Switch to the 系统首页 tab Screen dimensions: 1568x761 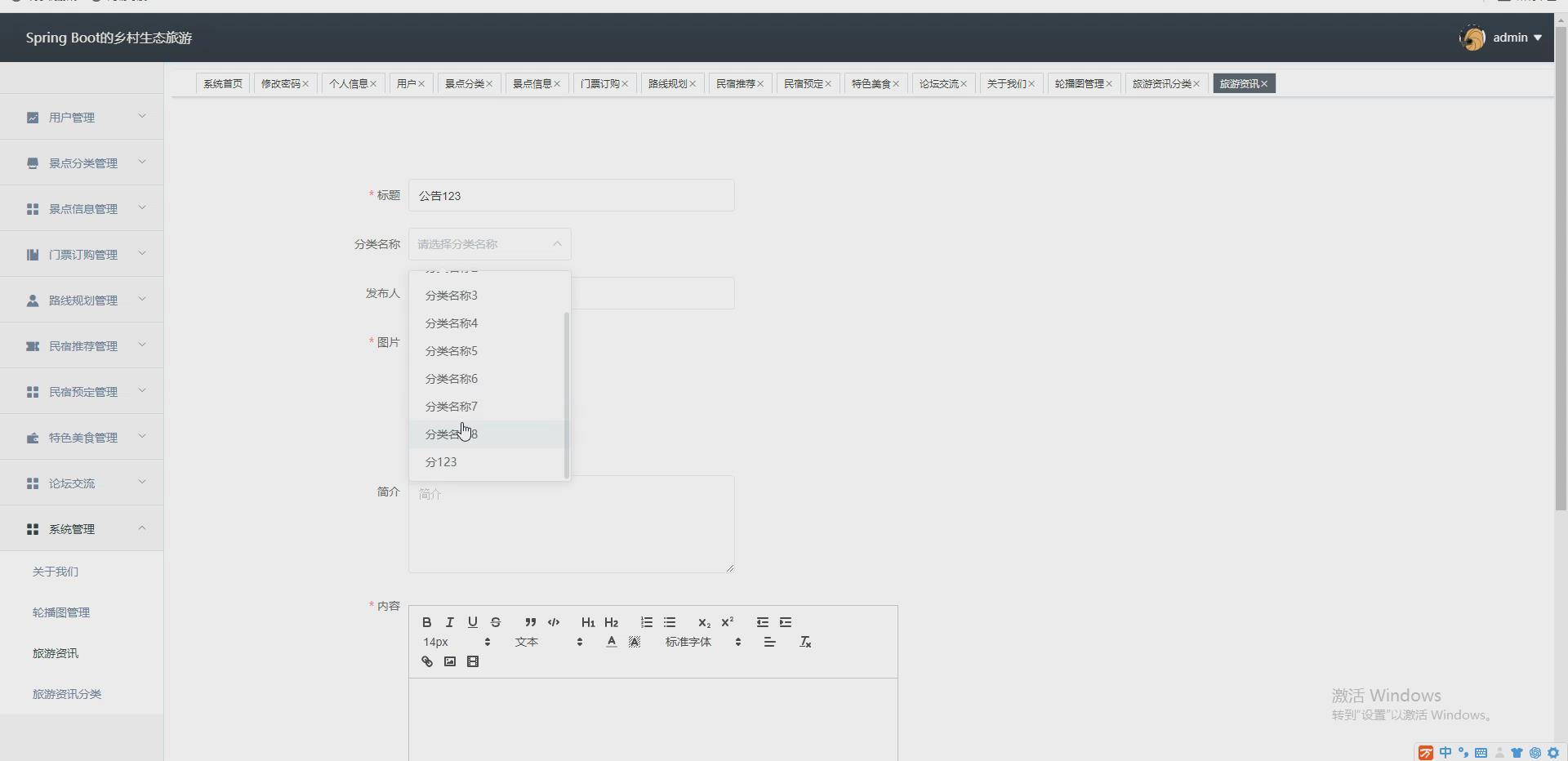222,83
